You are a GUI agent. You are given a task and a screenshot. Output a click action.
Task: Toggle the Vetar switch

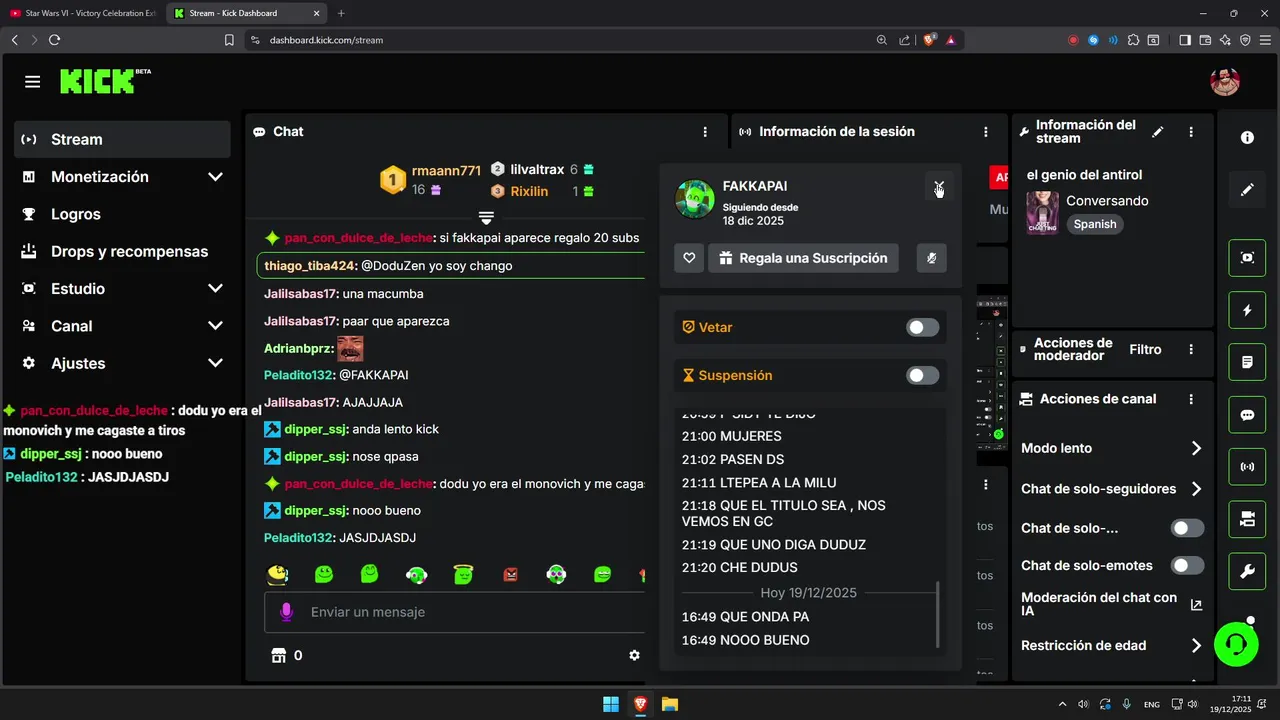(922, 327)
